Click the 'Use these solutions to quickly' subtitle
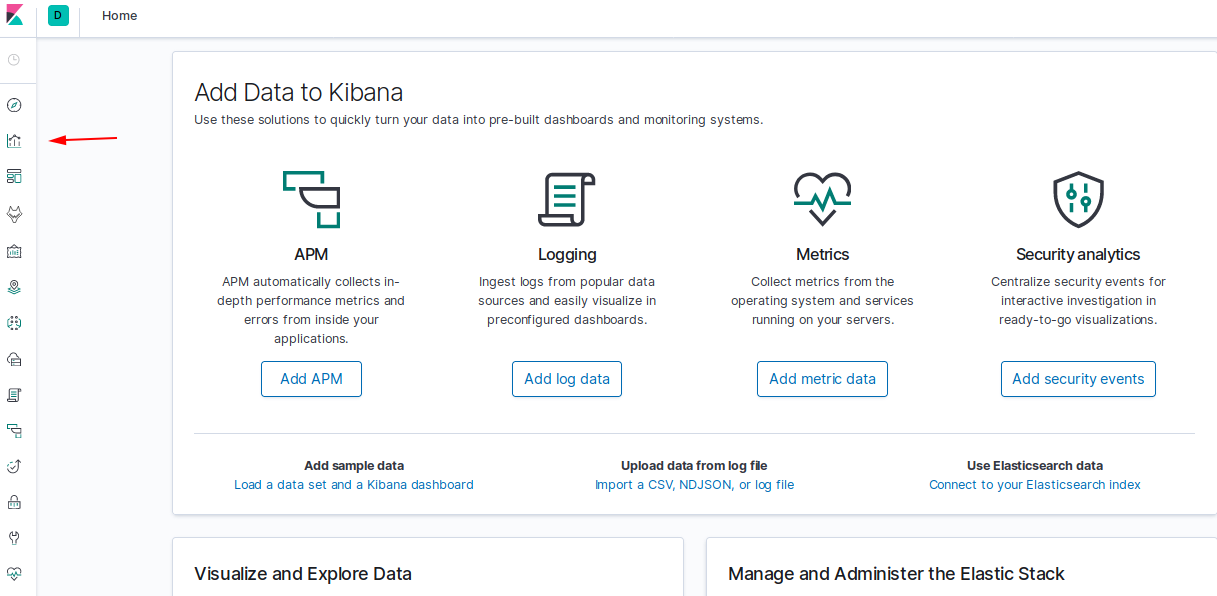The image size is (1217, 596). click(478, 120)
